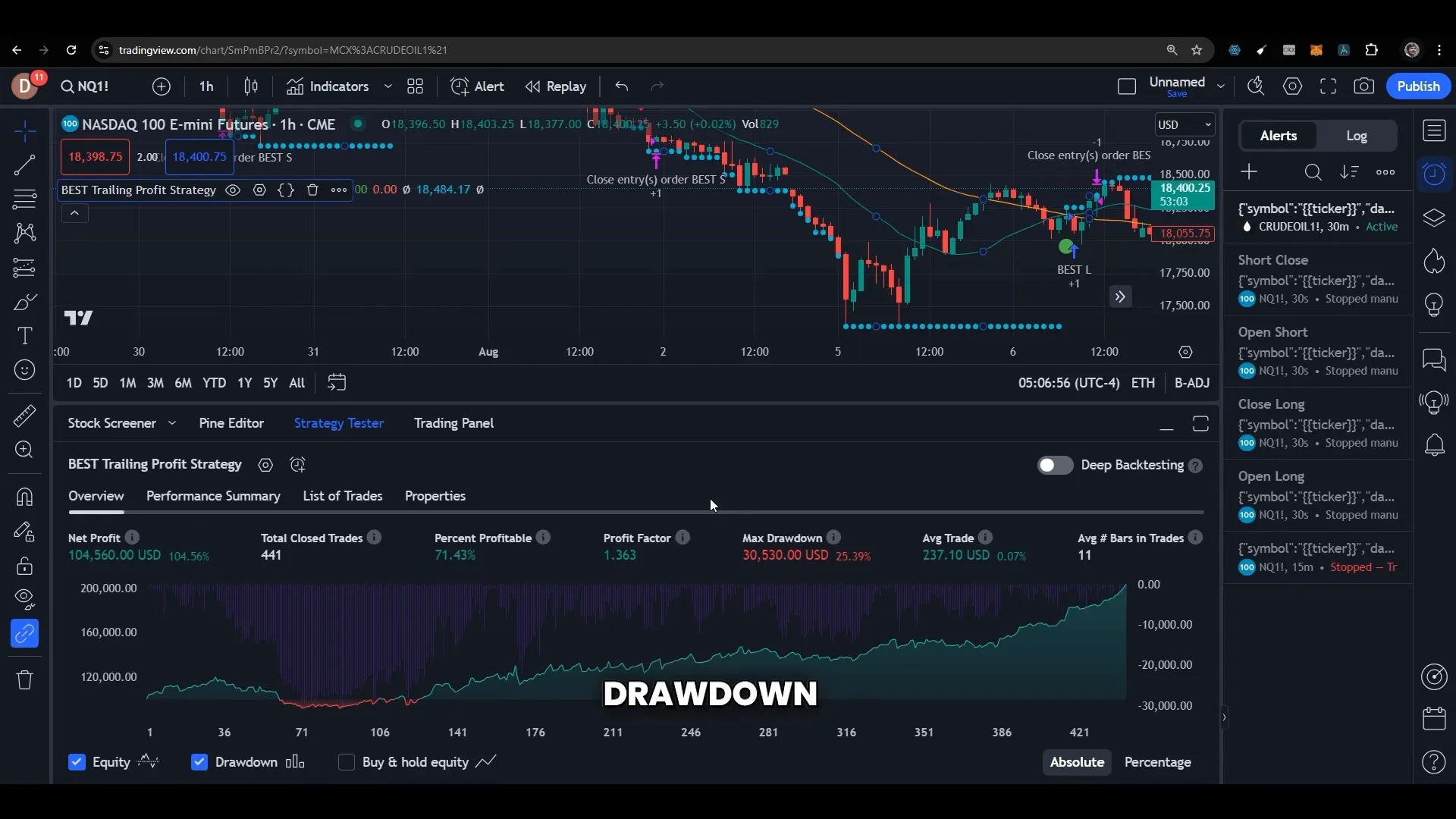Image resolution: width=1456 pixels, height=819 pixels.
Task: Enable Buy & hold equity checkbox
Action: point(346,762)
